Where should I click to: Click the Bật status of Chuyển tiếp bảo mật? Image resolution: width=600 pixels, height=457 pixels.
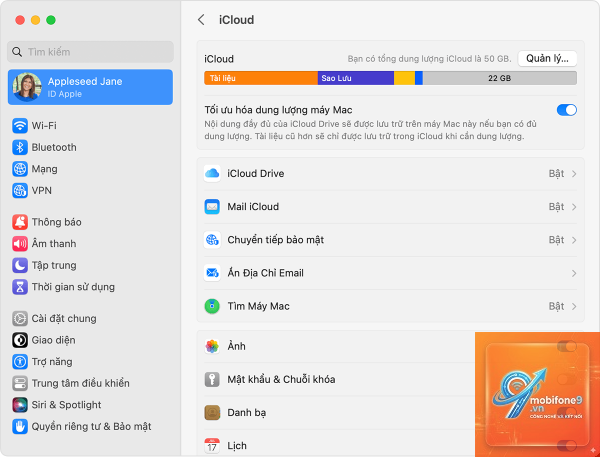[x=556, y=240]
